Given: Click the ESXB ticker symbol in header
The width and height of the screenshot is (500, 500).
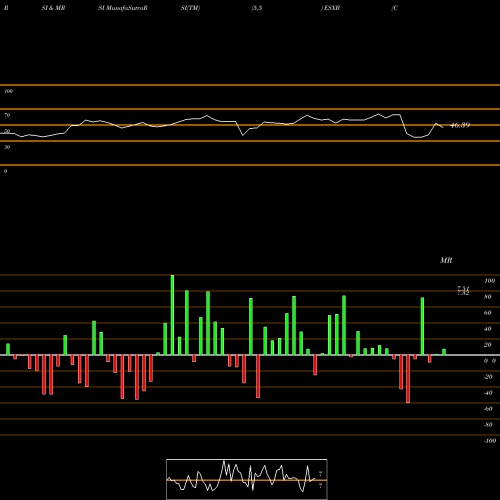Looking at the screenshot, I should point(332,8).
